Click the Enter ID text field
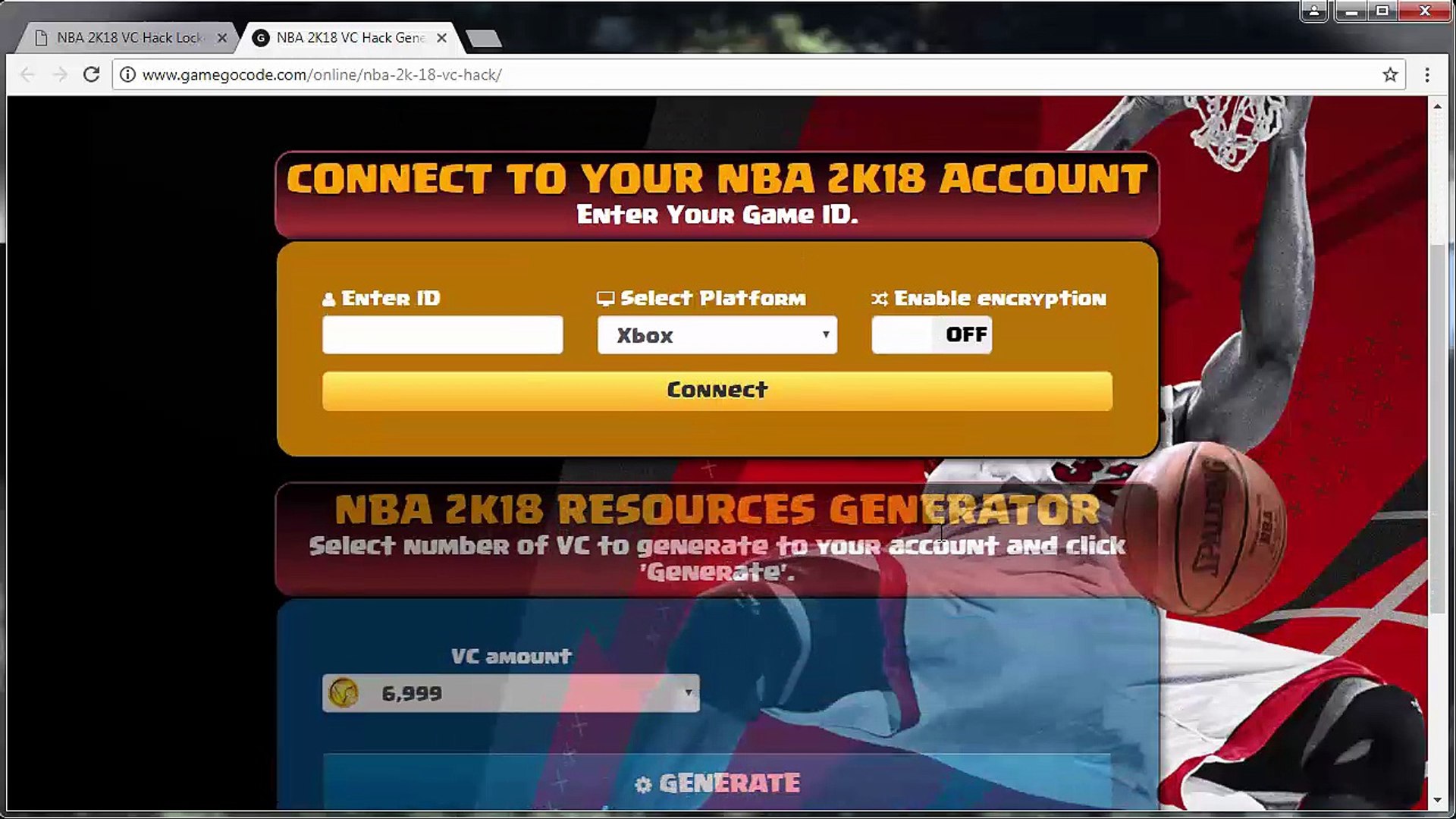 [442, 334]
